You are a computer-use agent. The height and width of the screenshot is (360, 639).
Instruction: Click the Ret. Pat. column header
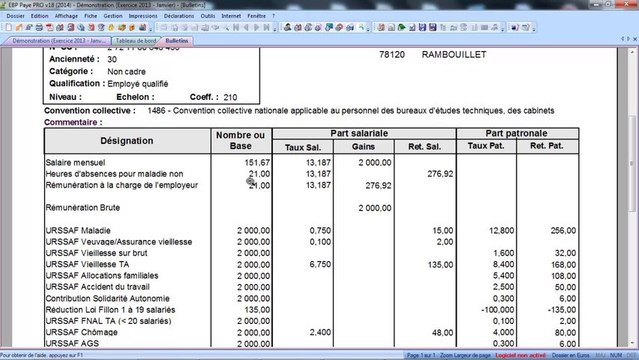tap(546, 146)
